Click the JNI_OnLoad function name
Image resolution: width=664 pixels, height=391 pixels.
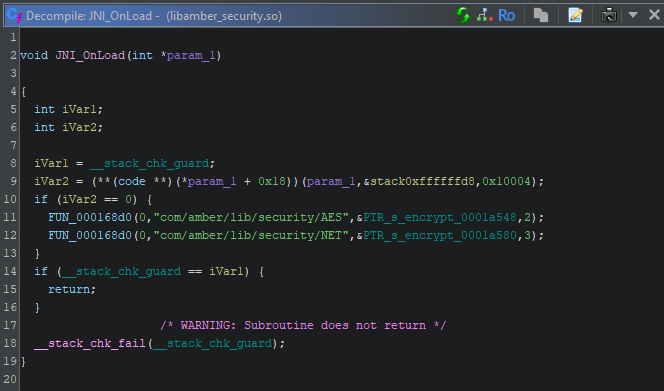pos(90,55)
